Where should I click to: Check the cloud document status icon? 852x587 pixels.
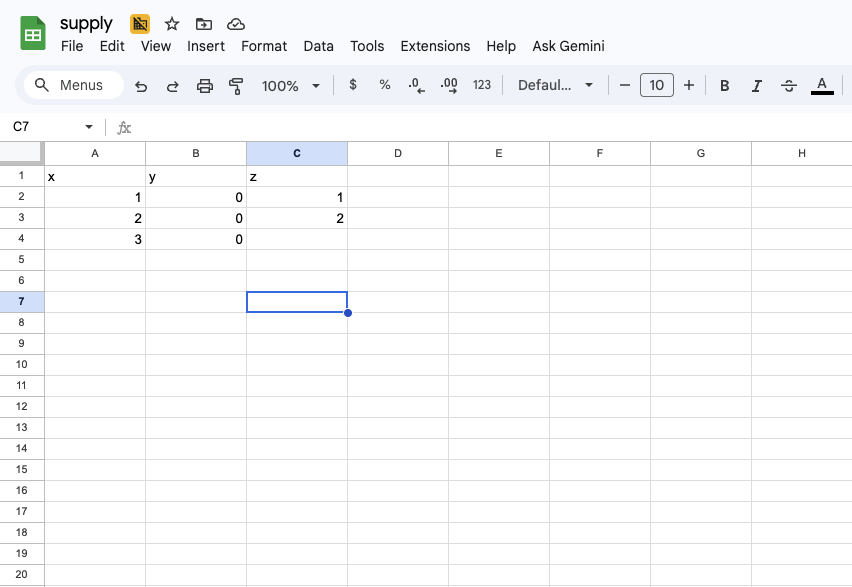236,24
